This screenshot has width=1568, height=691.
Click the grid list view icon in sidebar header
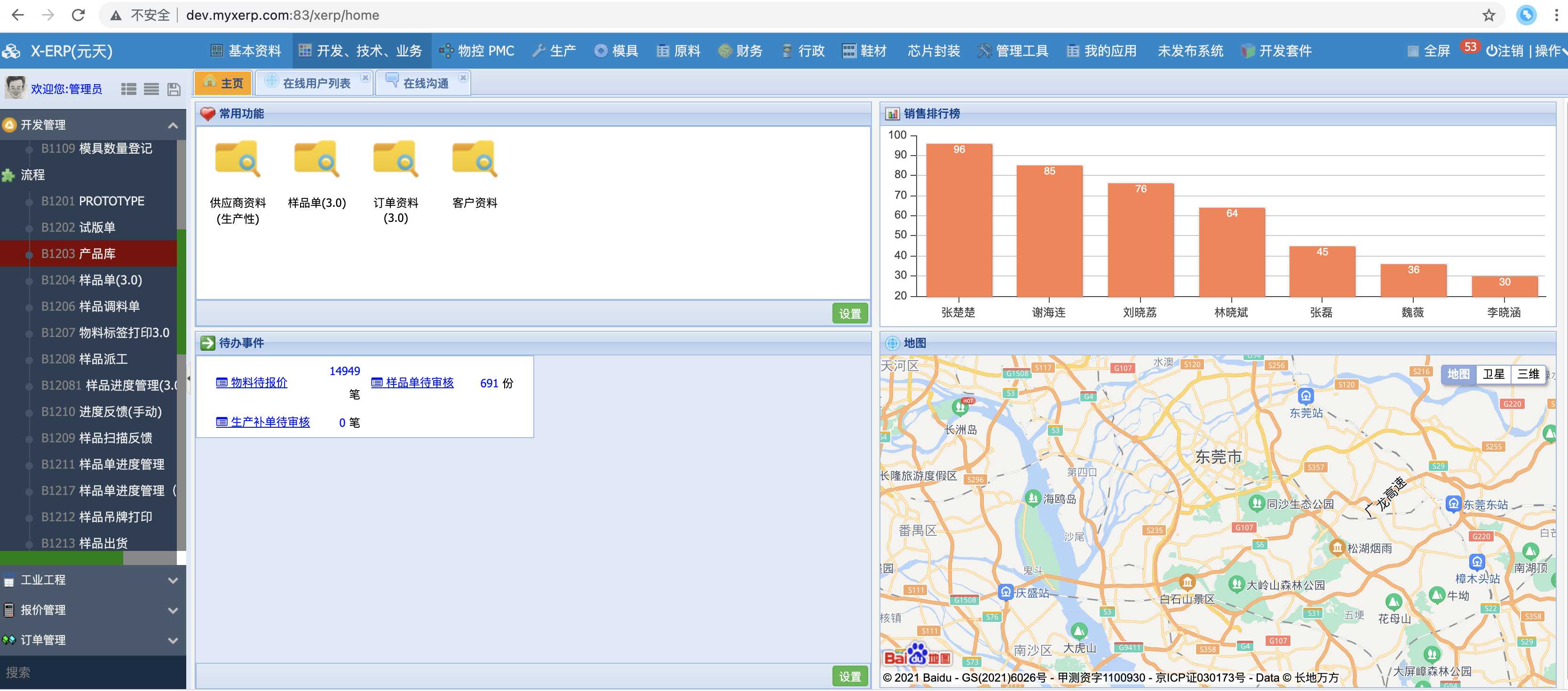tap(128, 89)
